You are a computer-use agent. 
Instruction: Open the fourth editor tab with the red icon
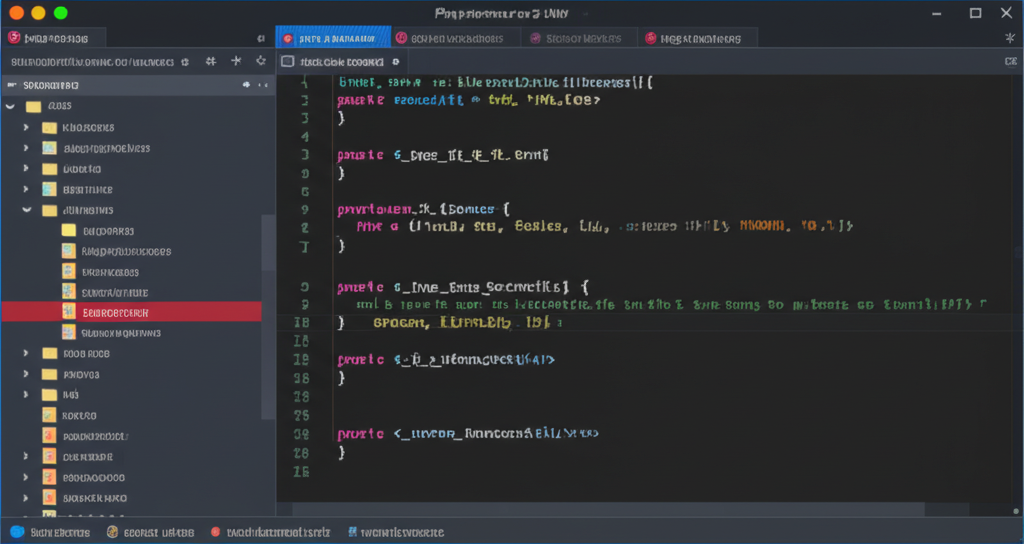[x=697, y=38]
